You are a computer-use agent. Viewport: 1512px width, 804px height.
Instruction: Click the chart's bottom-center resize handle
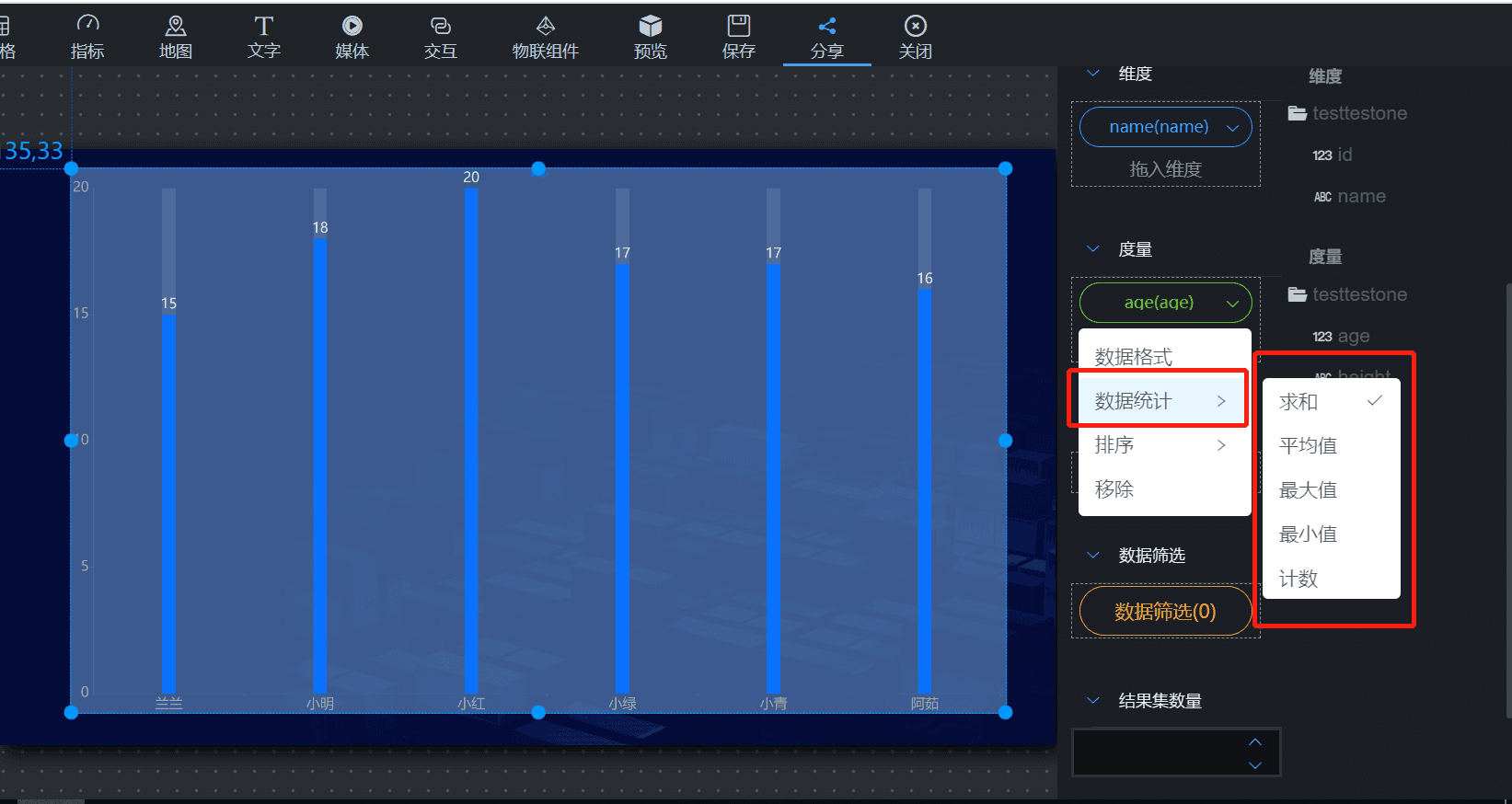(x=538, y=712)
